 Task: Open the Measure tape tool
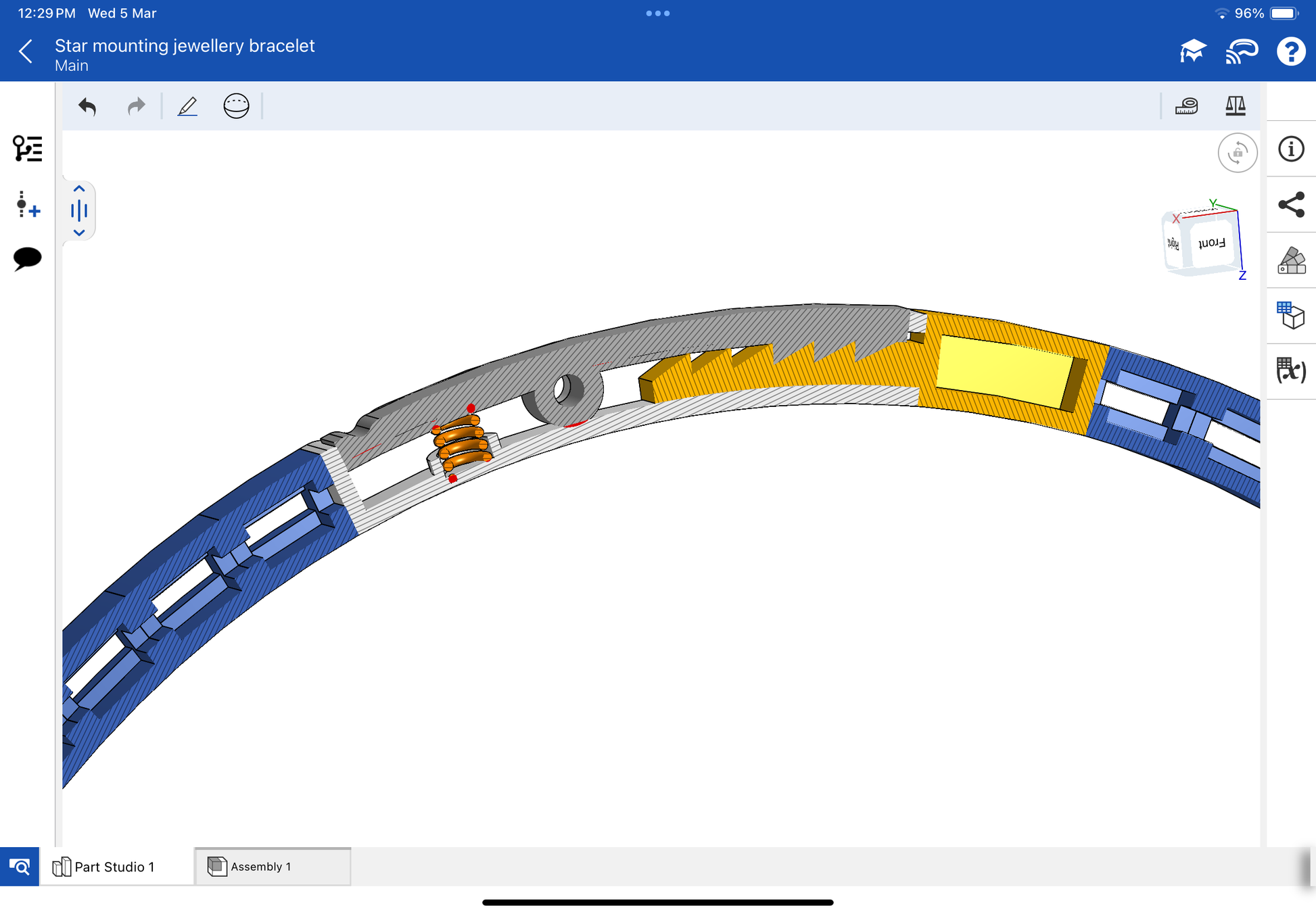[x=1186, y=106]
